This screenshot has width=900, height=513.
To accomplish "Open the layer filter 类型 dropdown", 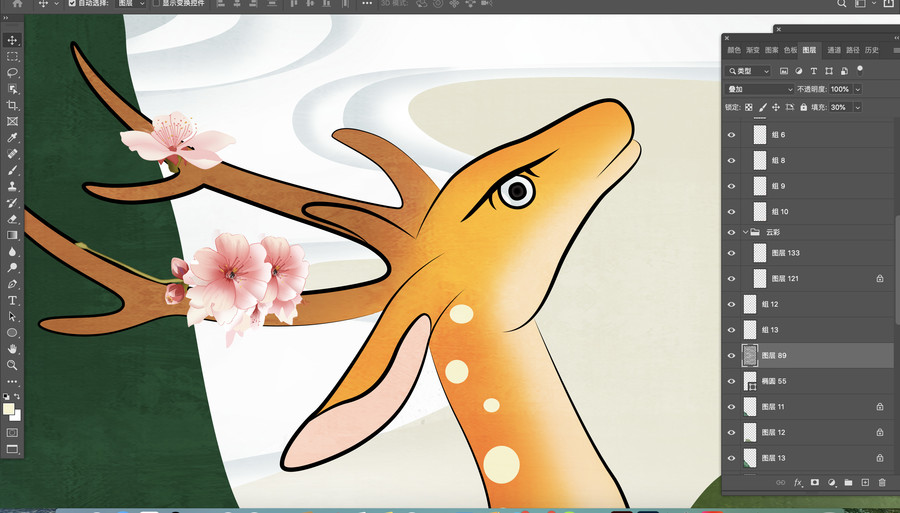I will (748, 71).
